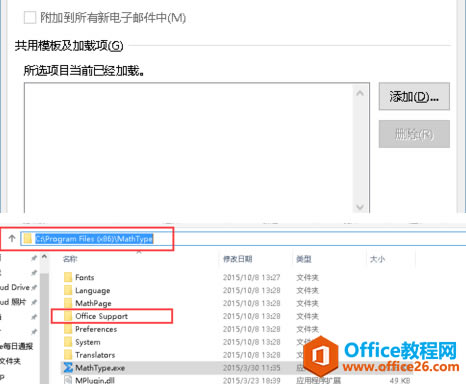466x384 pixels.
Task: Select the Preferences folder icon
Action: point(68,329)
